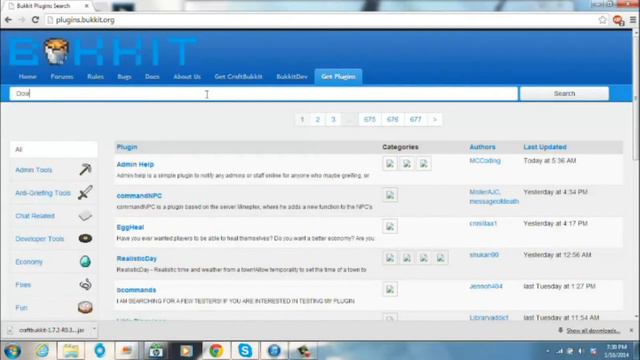Click the Anti-Griefing Tools sword icon
The image size is (640, 360).
[85, 192]
